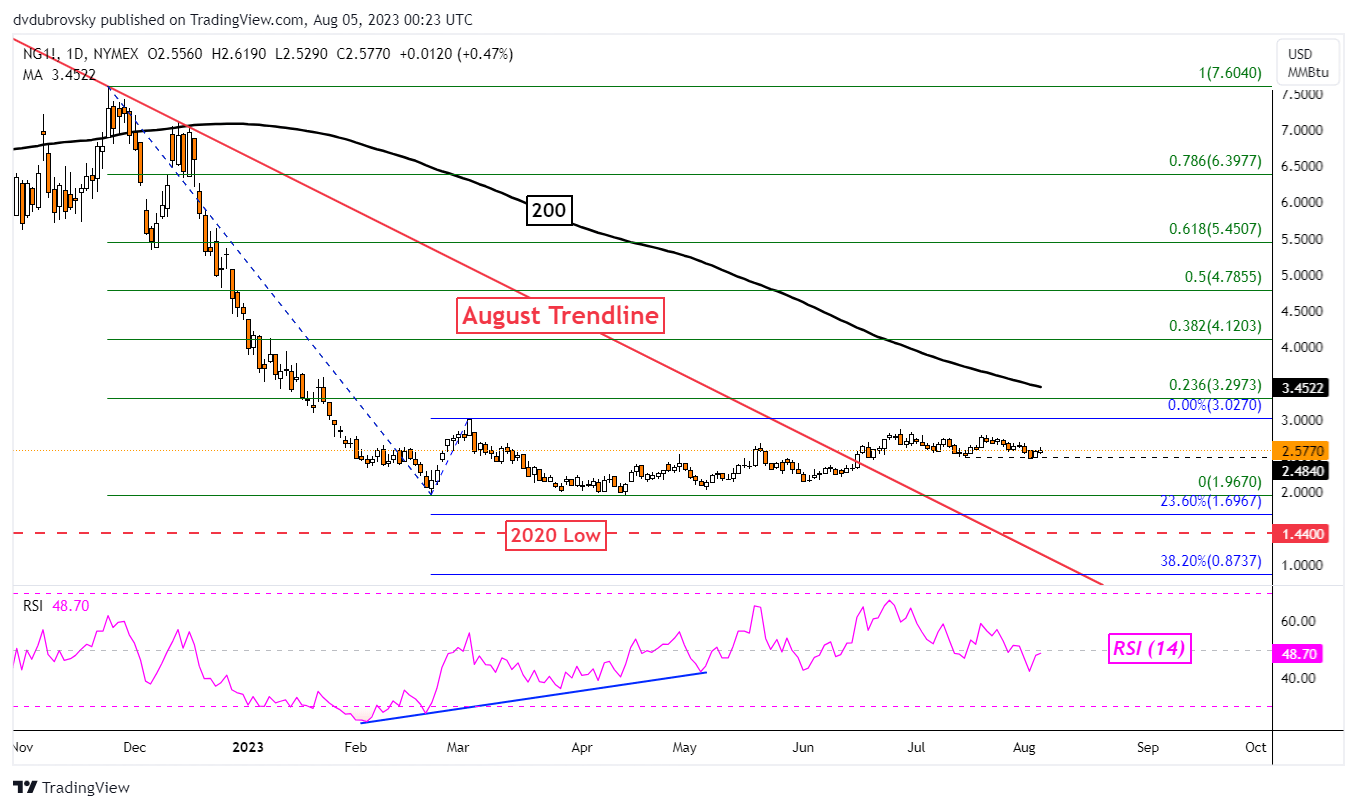Click the 'Dec' time axis label
The height and width of the screenshot is (809, 1357).
click(x=136, y=748)
